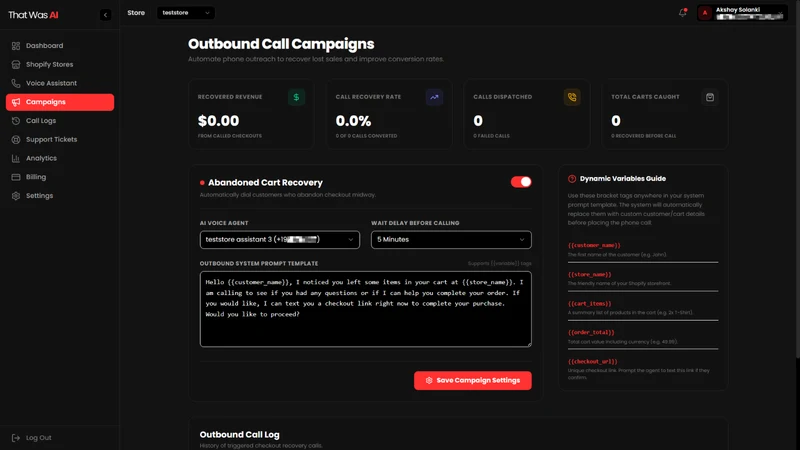Click the Log Out arrow icon
The width and height of the screenshot is (800, 450).
[x=16, y=438]
